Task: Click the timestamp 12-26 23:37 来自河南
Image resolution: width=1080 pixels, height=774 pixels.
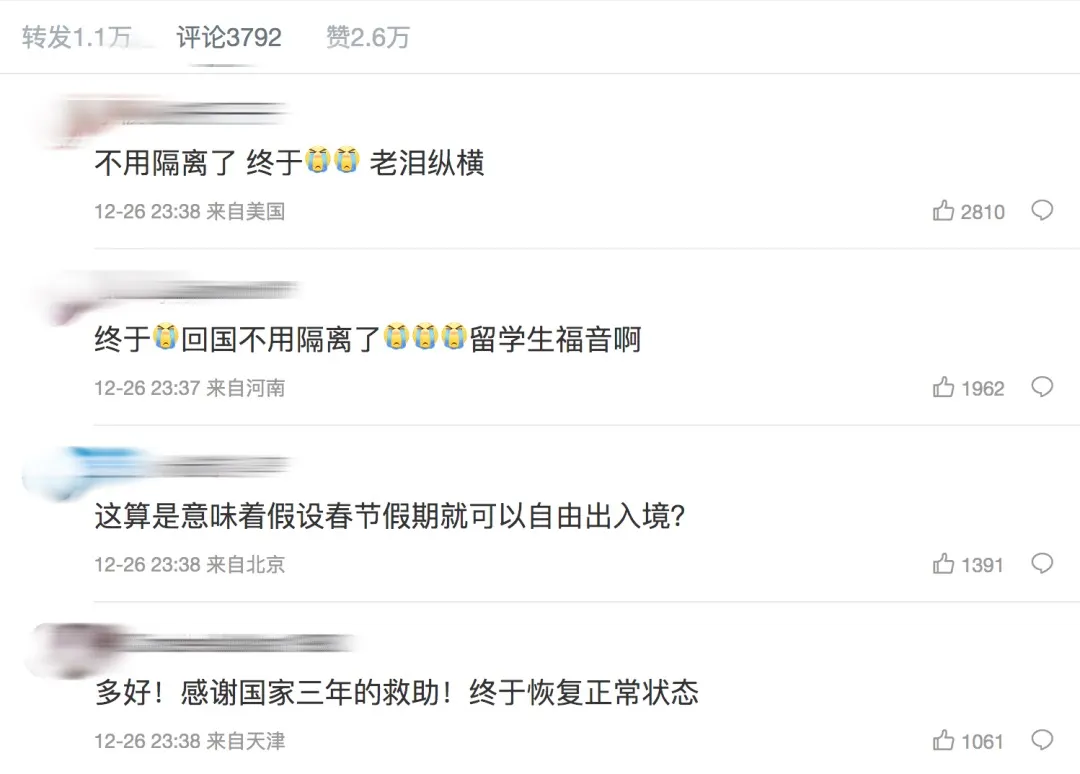Action: tap(189, 388)
